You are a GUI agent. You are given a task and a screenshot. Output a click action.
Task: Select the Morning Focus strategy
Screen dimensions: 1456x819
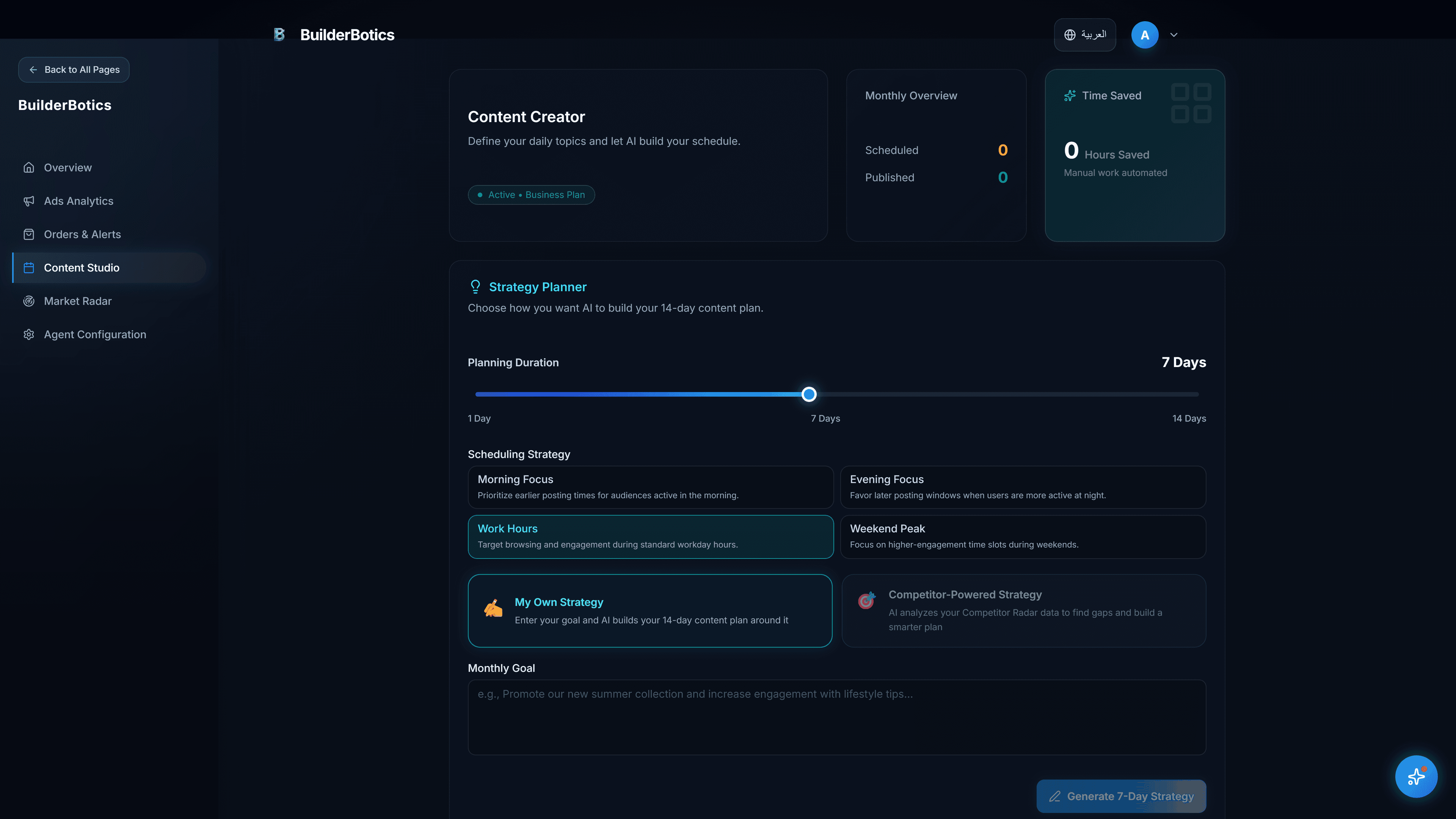[x=650, y=486]
